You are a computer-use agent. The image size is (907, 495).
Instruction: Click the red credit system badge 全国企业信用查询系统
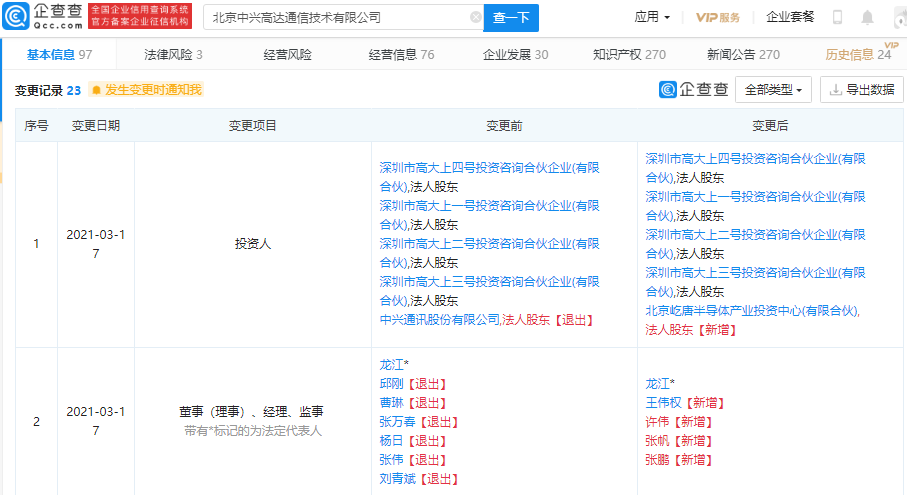click(x=140, y=16)
